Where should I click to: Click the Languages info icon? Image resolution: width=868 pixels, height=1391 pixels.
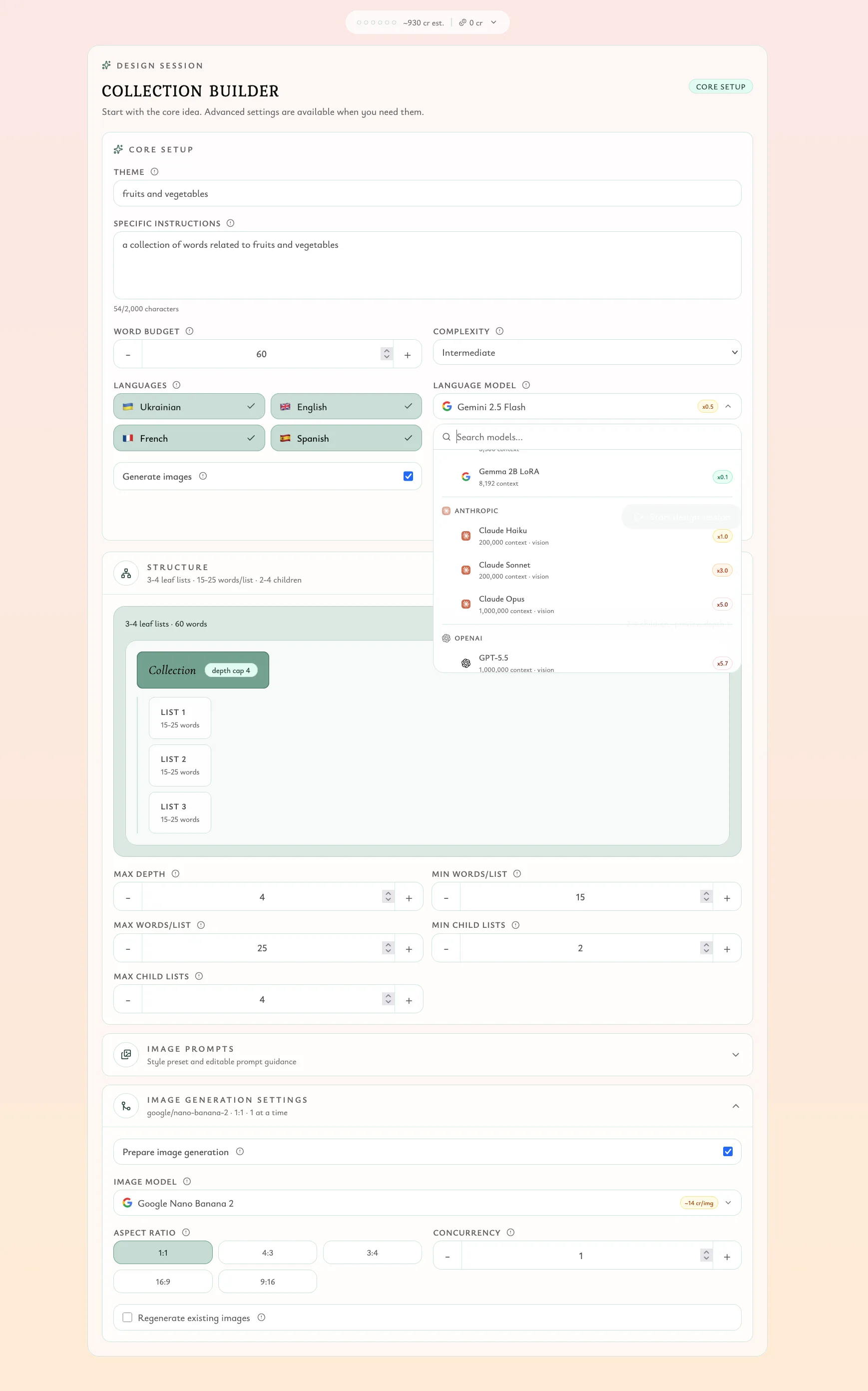tap(176, 385)
